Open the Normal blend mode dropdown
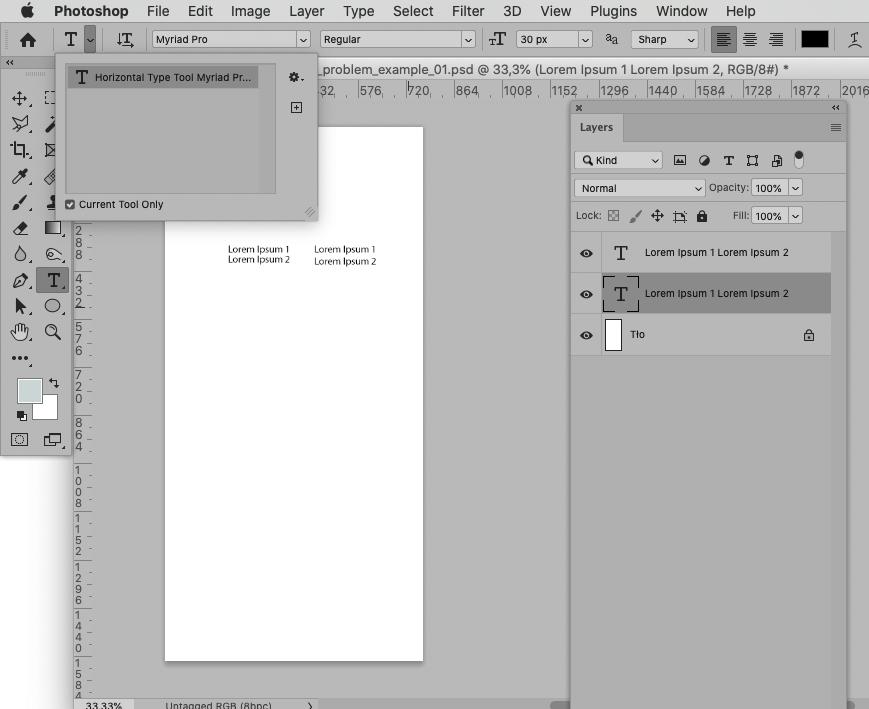The width and height of the screenshot is (869, 709). [638, 188]
